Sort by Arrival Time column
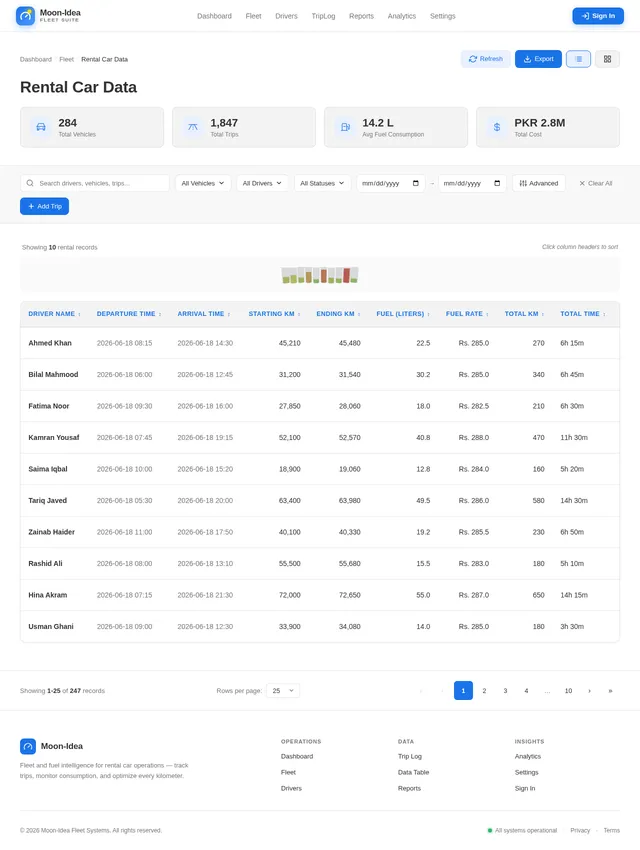This screenshot has width=640, height=850. pyautogui.click(x=204, y=314)
